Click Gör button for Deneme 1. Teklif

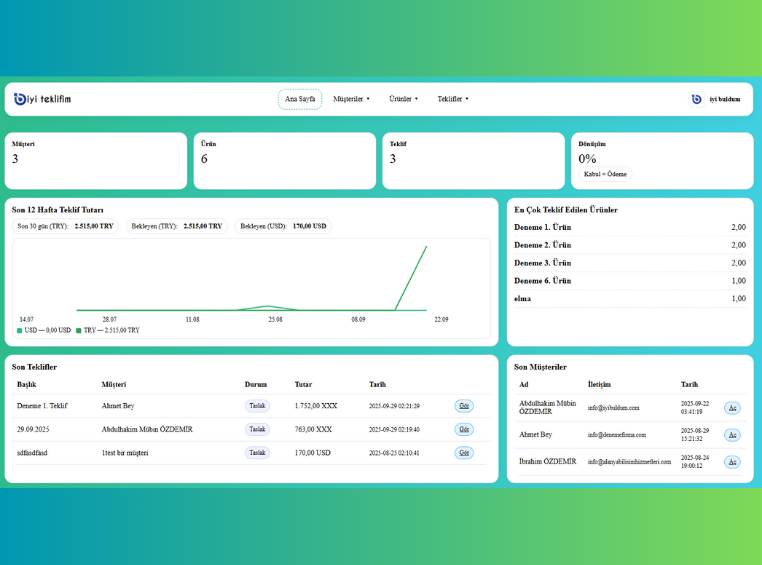click(x=464, y=406)
